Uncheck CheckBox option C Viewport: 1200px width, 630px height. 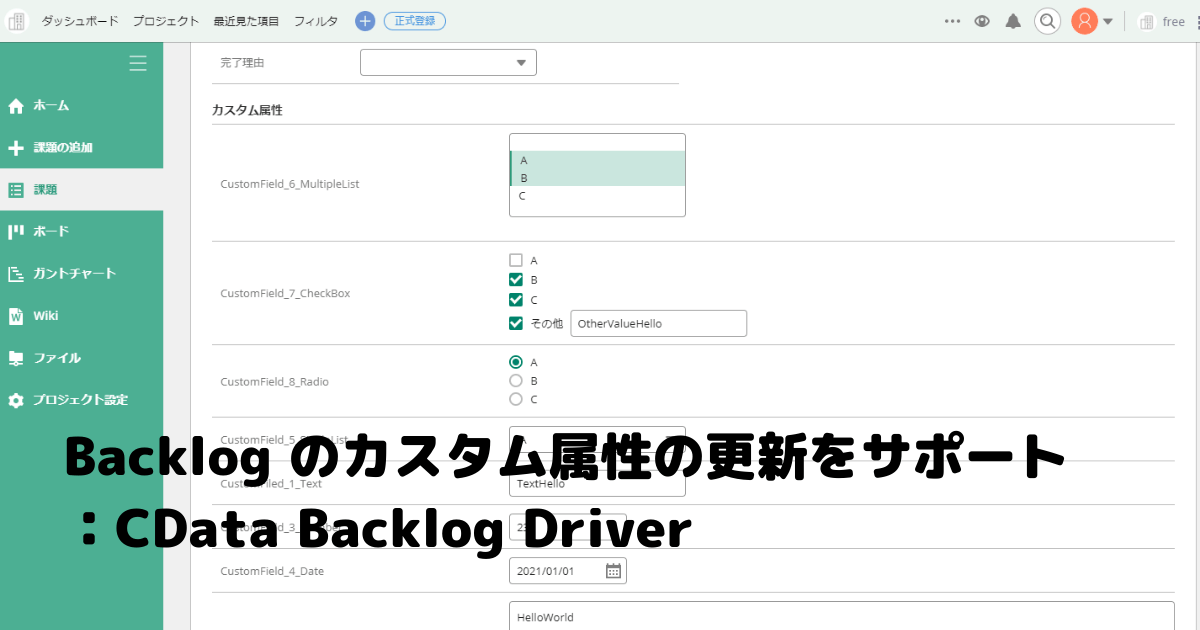point(516,300)
